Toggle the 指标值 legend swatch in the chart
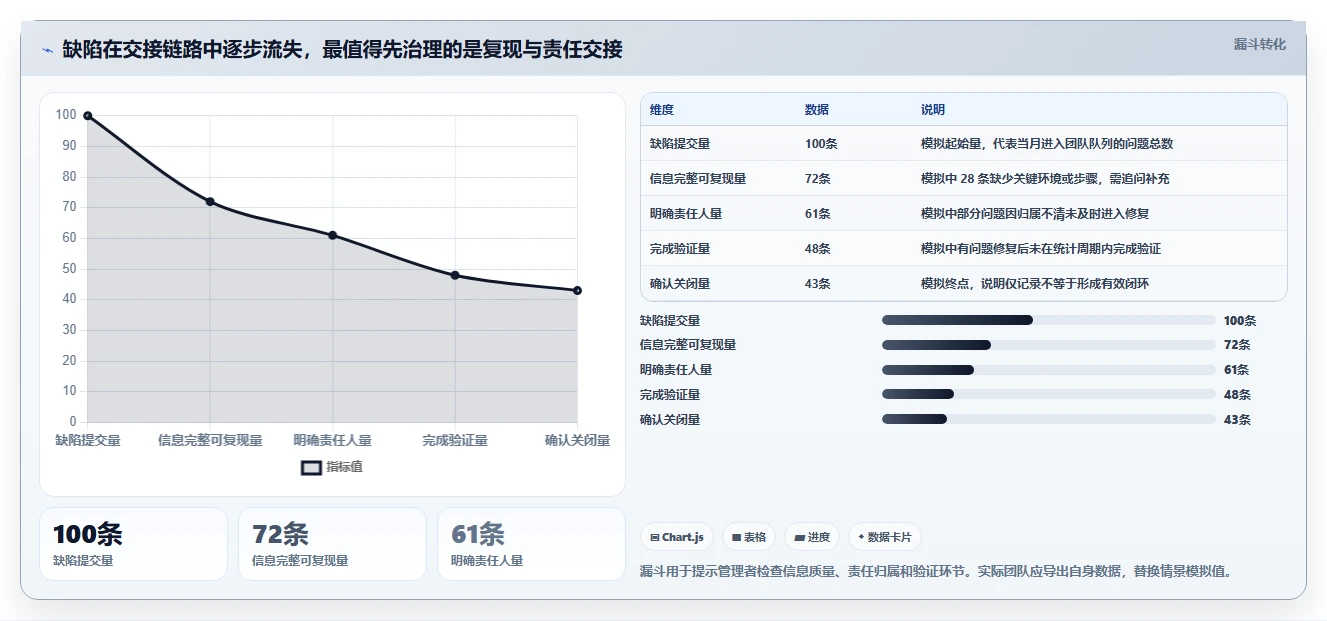1327x621 pixels. (312, 467)
